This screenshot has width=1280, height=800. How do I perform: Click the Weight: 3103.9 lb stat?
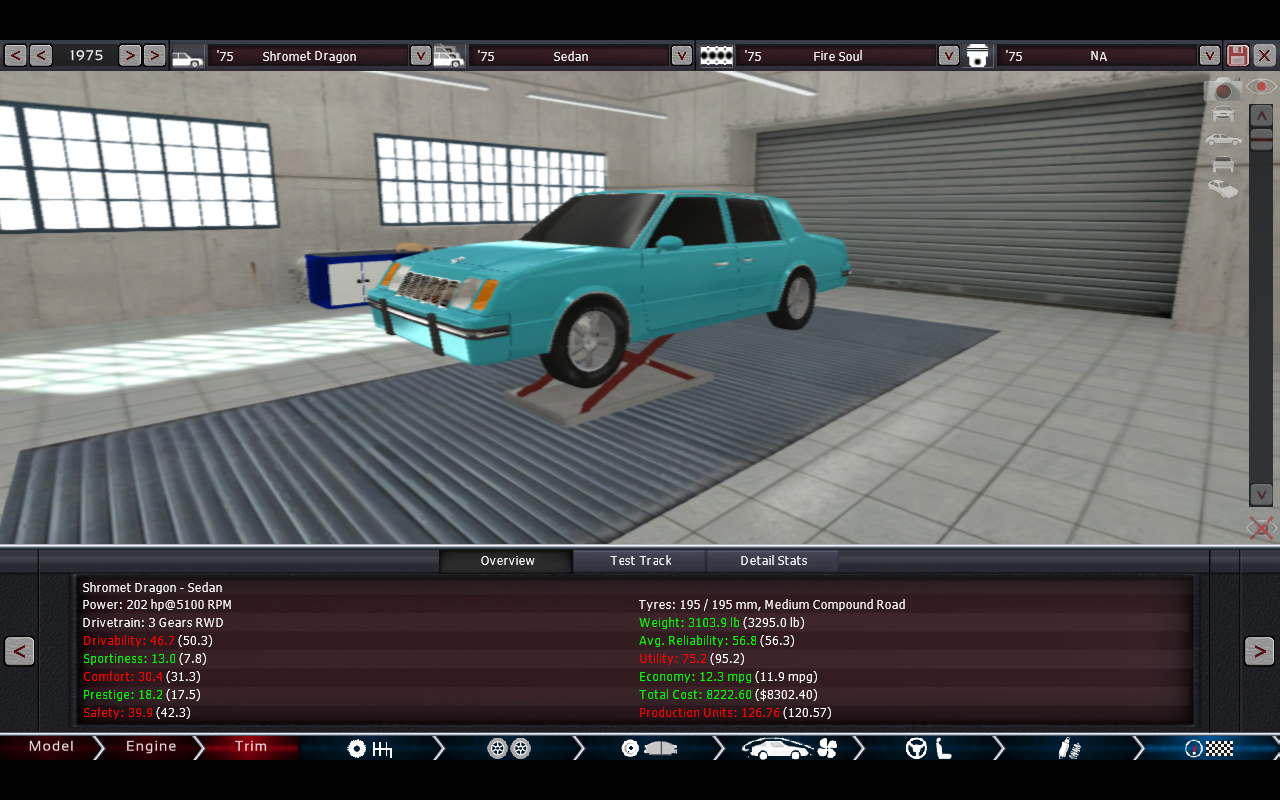689,623
